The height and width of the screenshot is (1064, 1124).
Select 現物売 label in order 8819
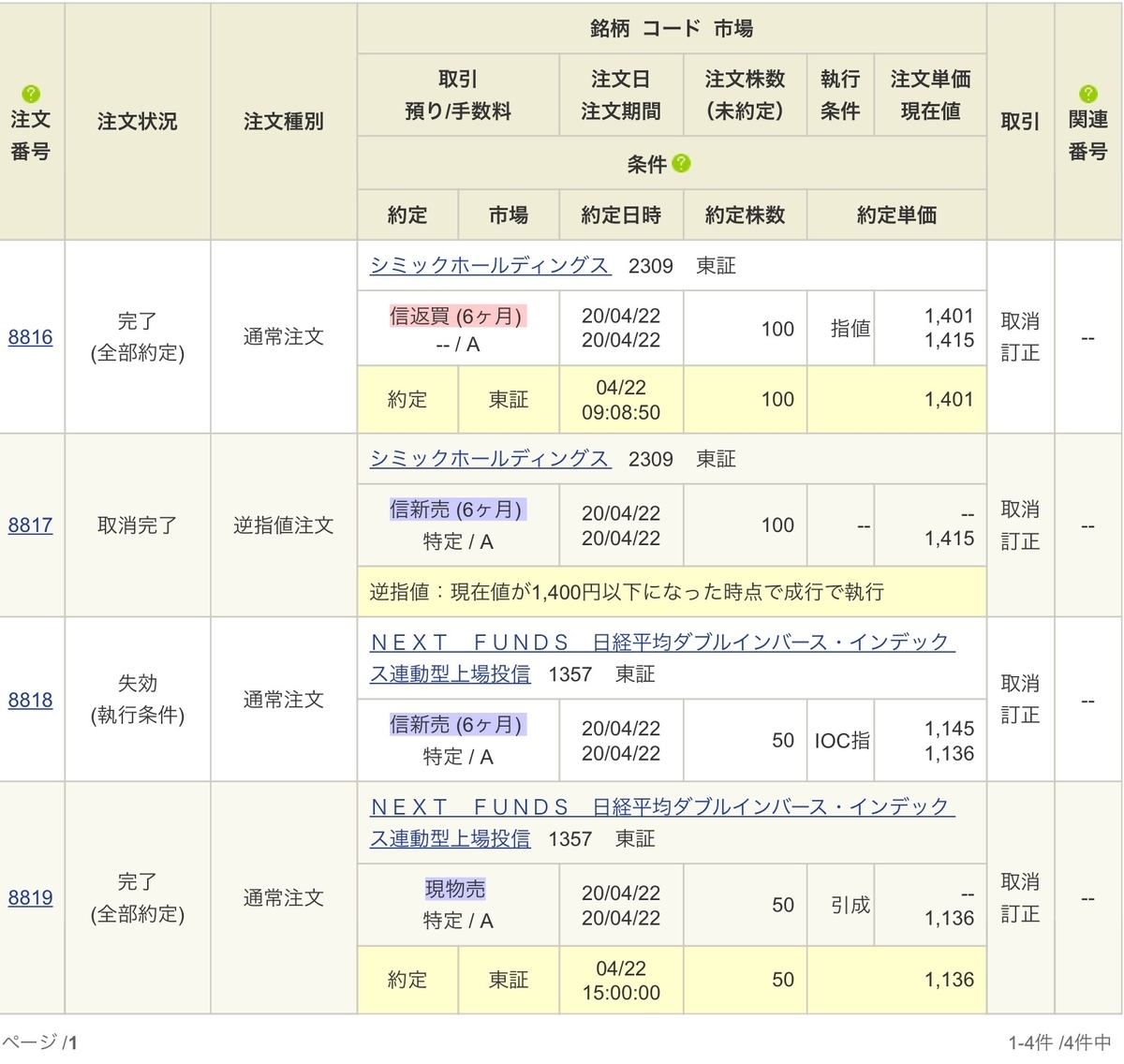coord(455,890)
